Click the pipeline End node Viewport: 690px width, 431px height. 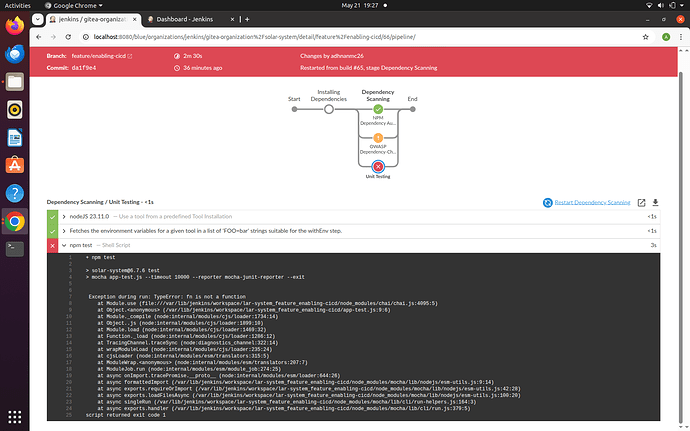click(x=412, y=109)
